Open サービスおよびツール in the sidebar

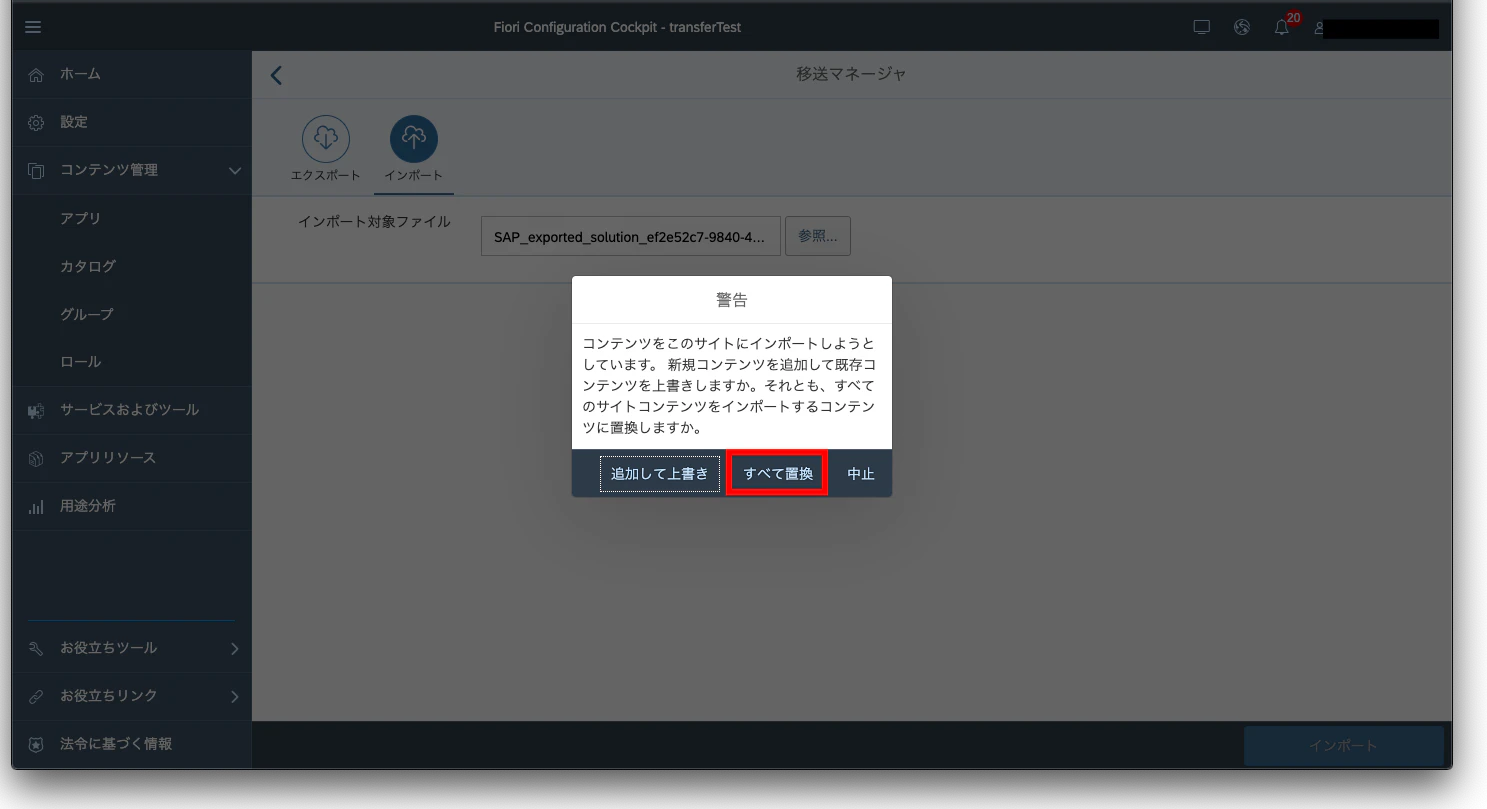coord(131,410)
